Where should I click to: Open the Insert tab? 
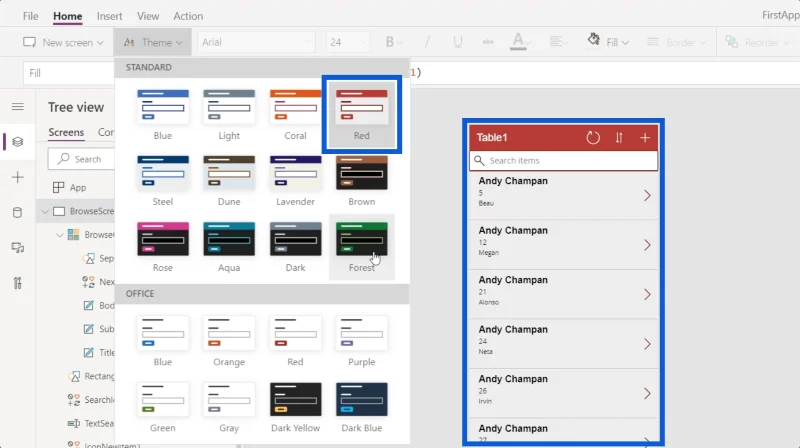(x=109, y=16)
